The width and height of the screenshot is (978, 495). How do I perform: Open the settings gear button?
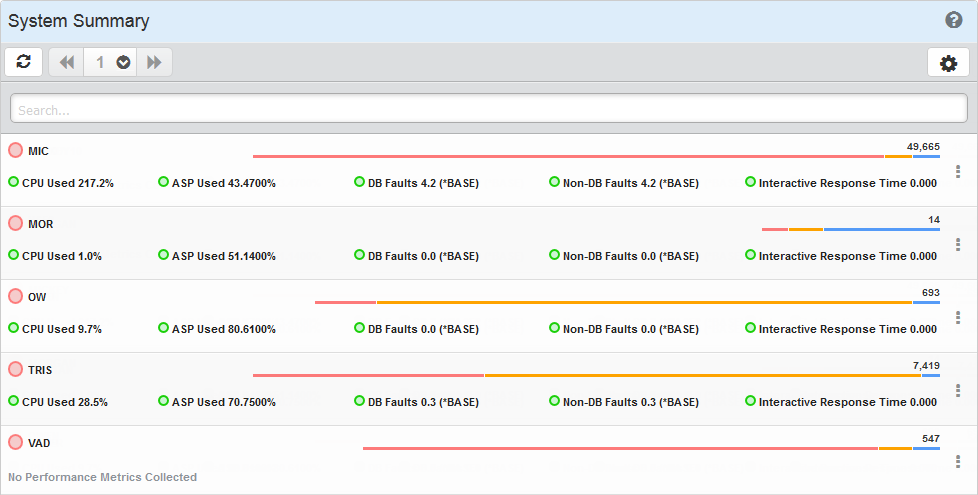click(948, 63)
